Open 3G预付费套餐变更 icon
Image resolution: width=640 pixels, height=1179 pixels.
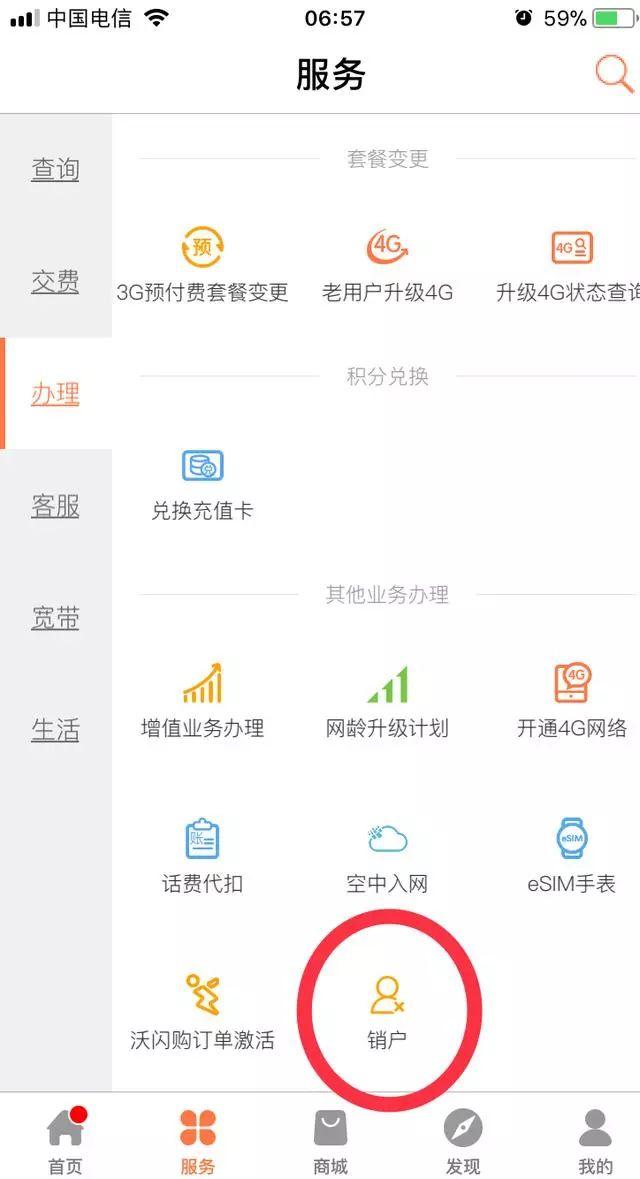point(202,248)
